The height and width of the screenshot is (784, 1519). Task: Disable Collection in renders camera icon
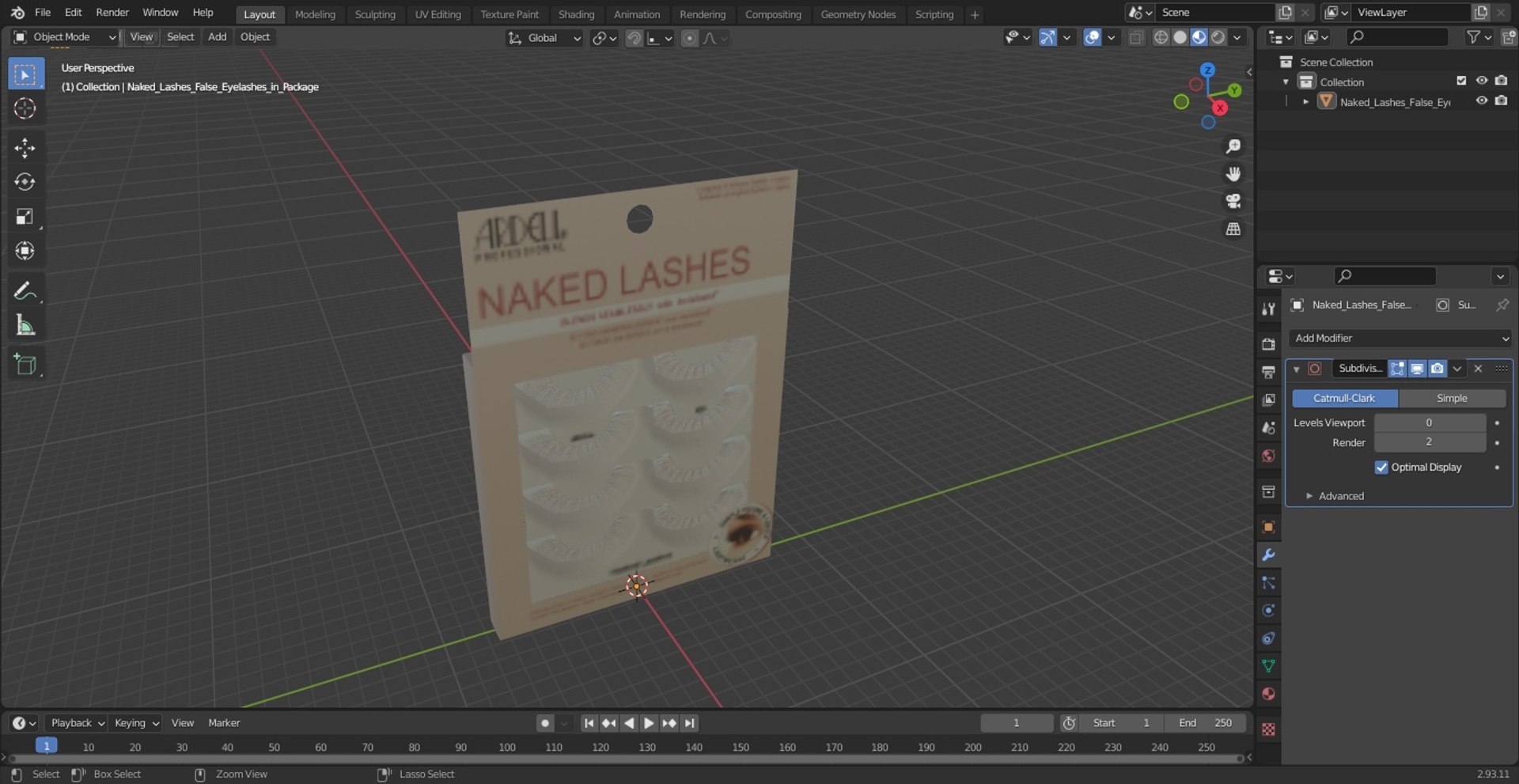[x=1501, y=81]
